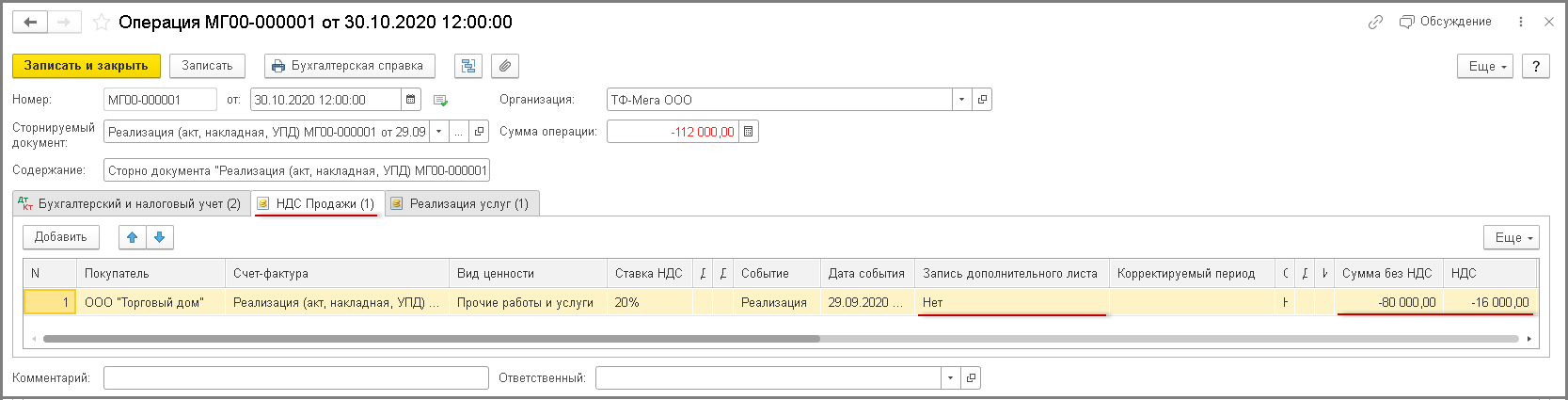Viewport: 1568px width, 400px height.
Task: Click into the Комментарий field
Action: pos(295,378)
